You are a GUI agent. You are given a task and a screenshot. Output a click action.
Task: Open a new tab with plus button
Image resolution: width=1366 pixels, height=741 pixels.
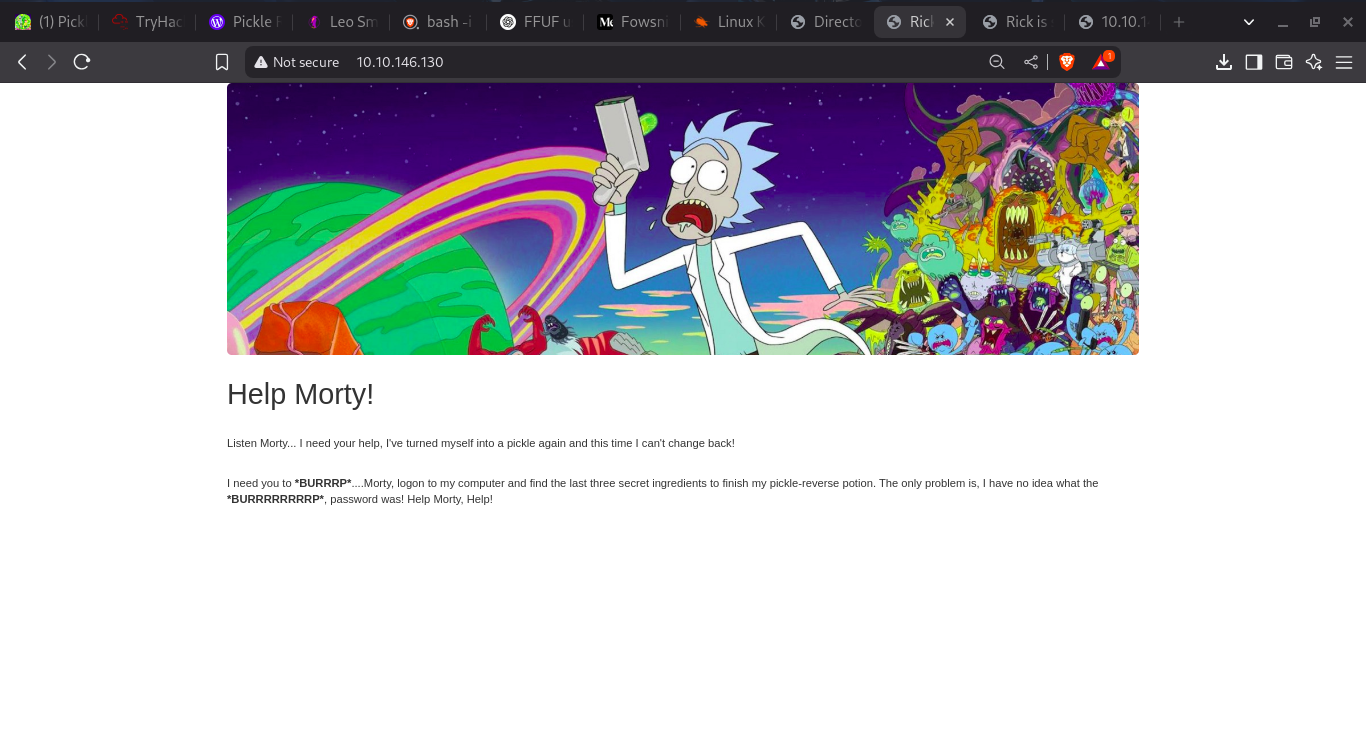click(1179, 22)
